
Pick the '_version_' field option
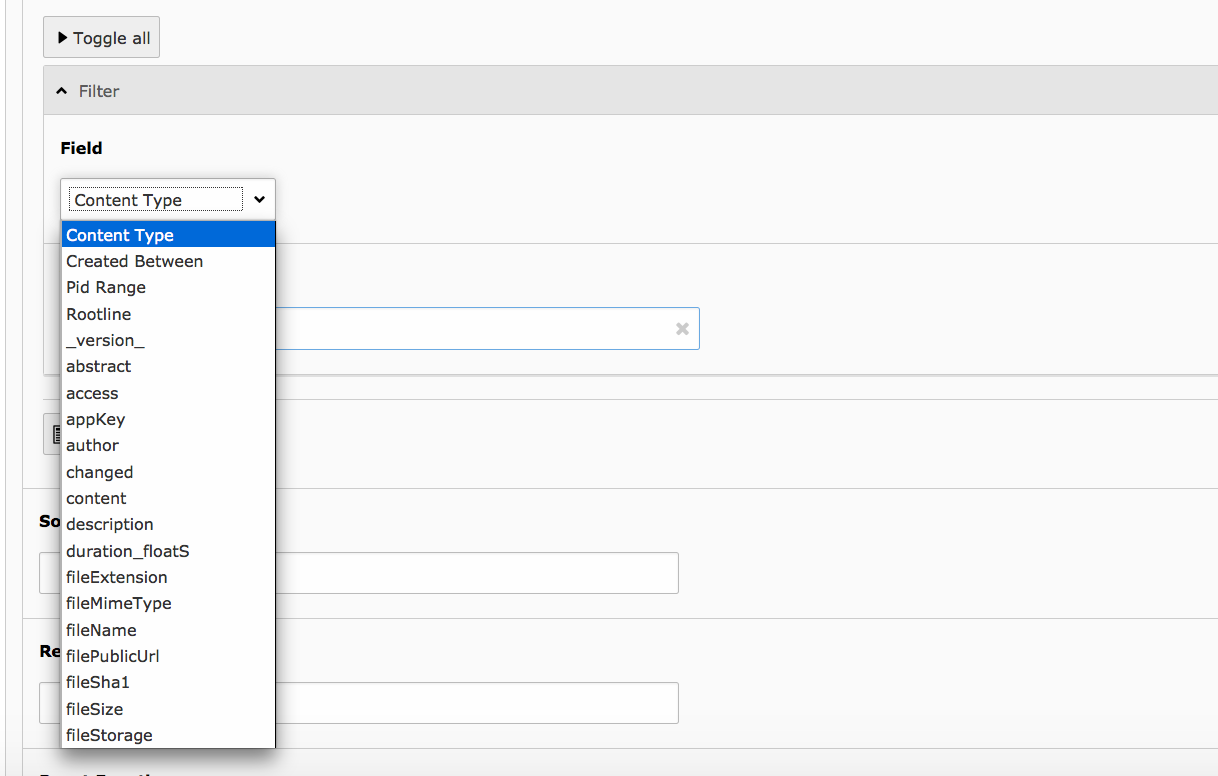point(105,340)
